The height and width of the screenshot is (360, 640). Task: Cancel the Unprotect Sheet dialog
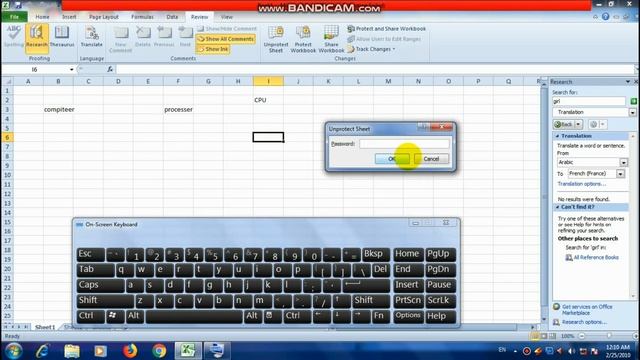click(x=431, y=159)
